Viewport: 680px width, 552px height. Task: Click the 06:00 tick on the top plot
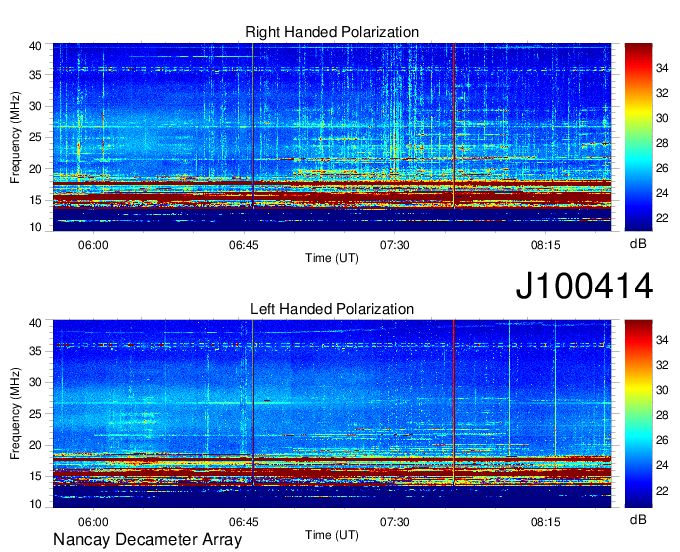(93, 245)
